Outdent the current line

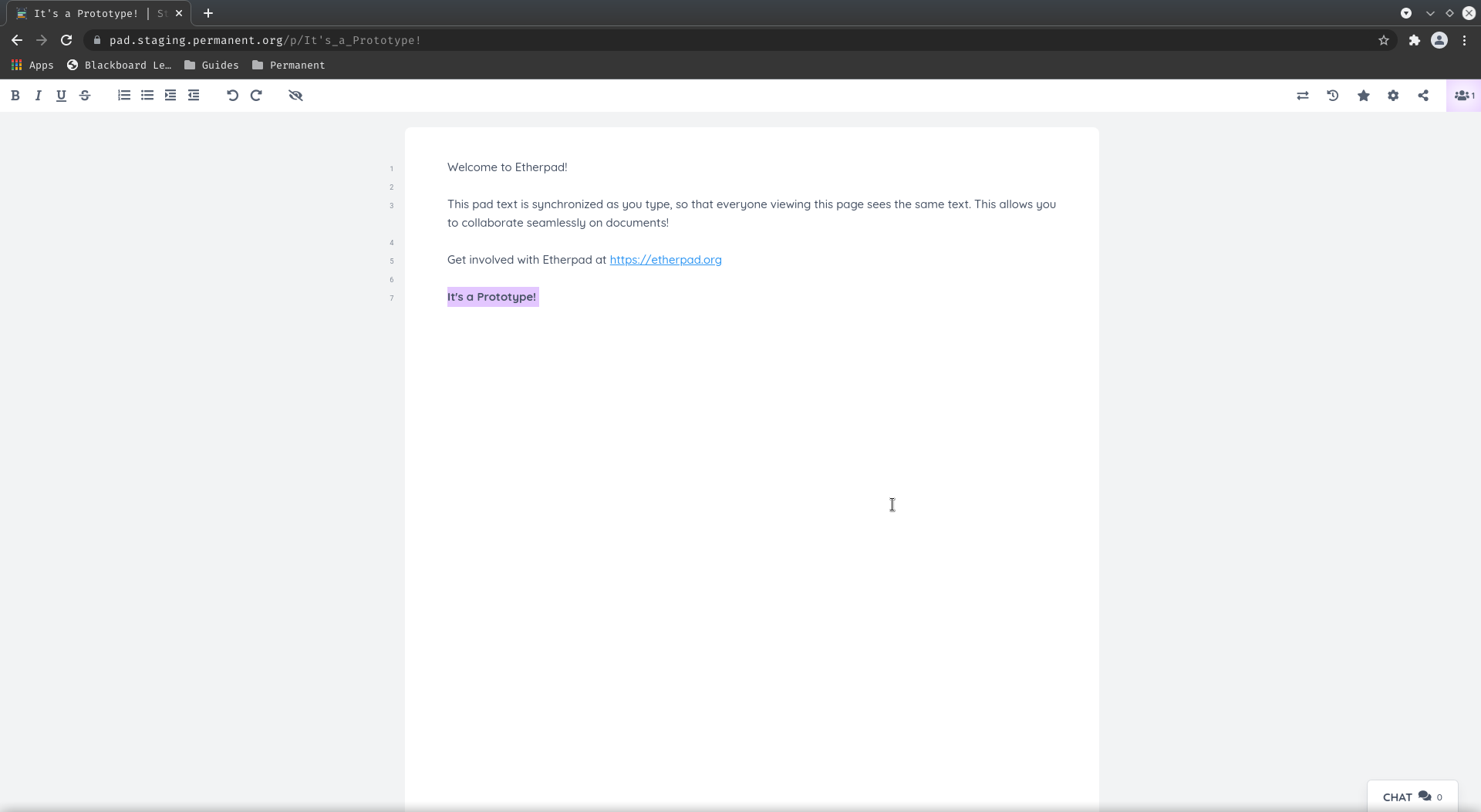point(194,96)
